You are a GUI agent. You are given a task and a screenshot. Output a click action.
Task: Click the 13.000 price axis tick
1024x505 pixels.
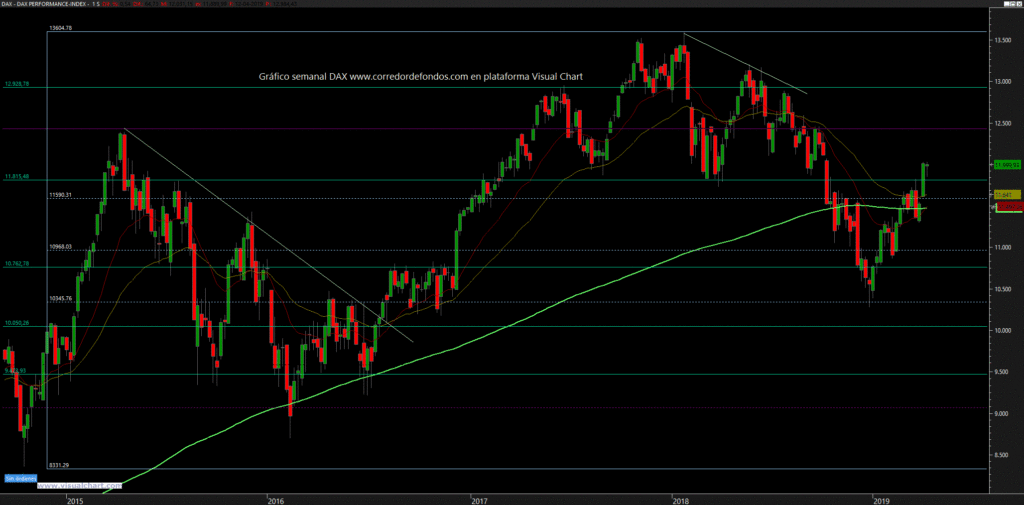[1003, 82]
